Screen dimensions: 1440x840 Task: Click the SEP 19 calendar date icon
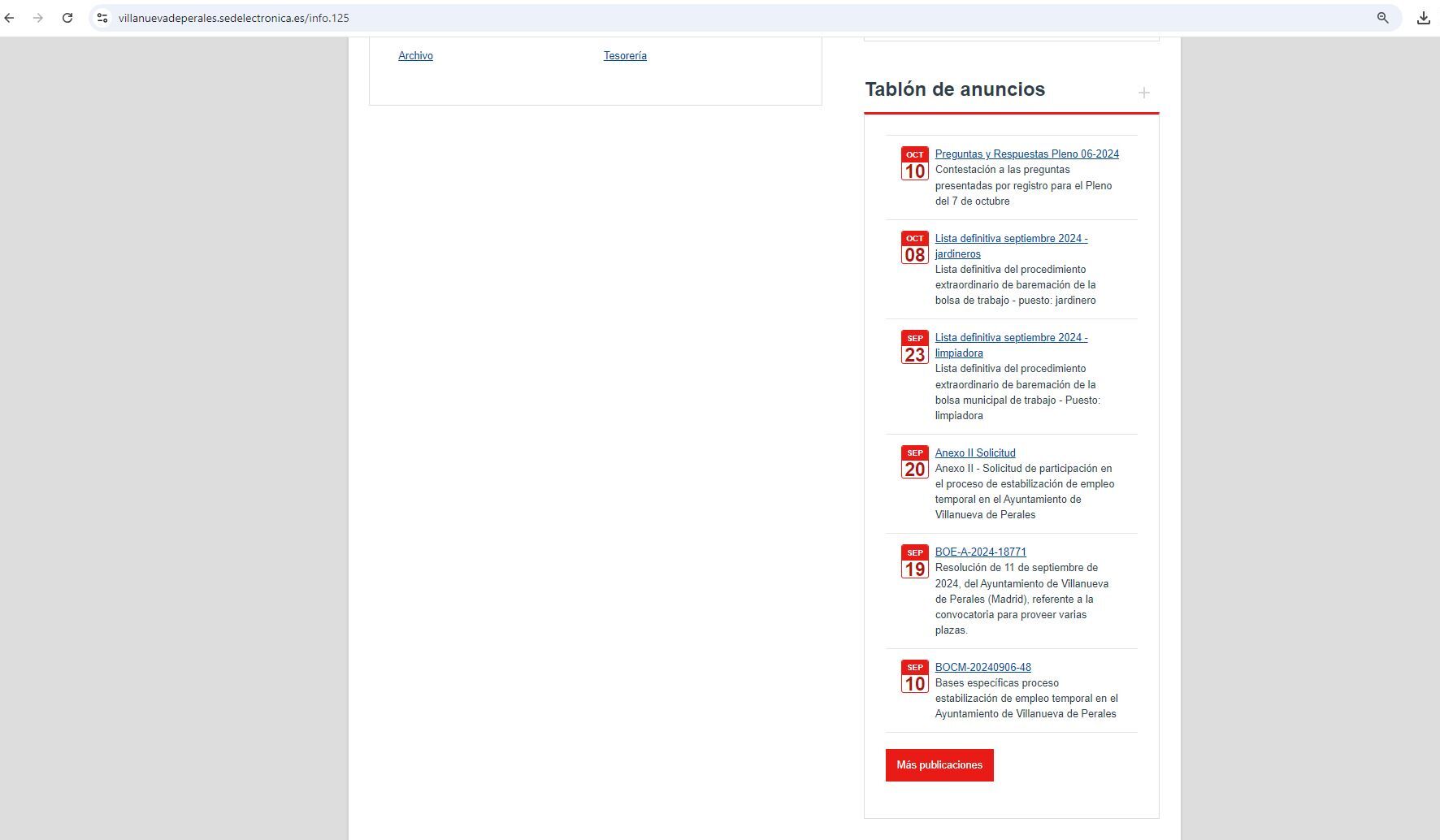(914, 562)
